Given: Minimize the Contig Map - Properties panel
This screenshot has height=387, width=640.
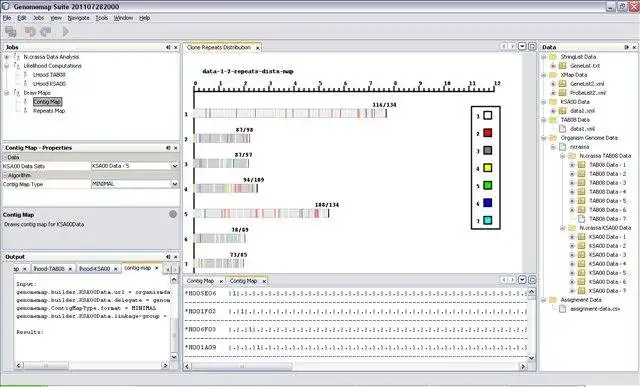Looking at the screenshot, I should [x=168, y=148].
